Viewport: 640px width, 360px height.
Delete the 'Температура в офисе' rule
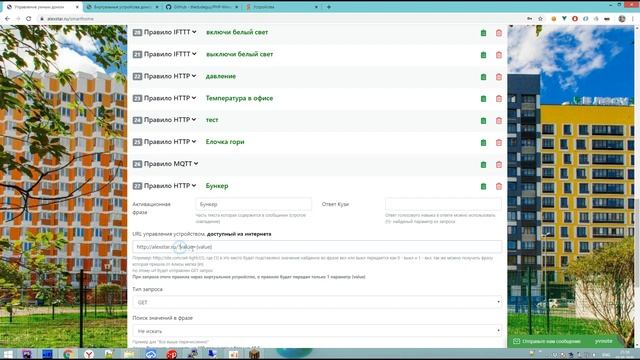[499, 99]
